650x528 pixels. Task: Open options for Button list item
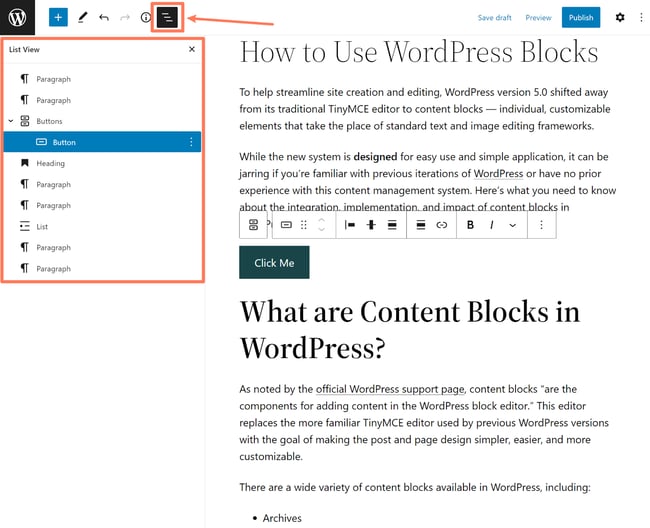click(x=191, y=142)
